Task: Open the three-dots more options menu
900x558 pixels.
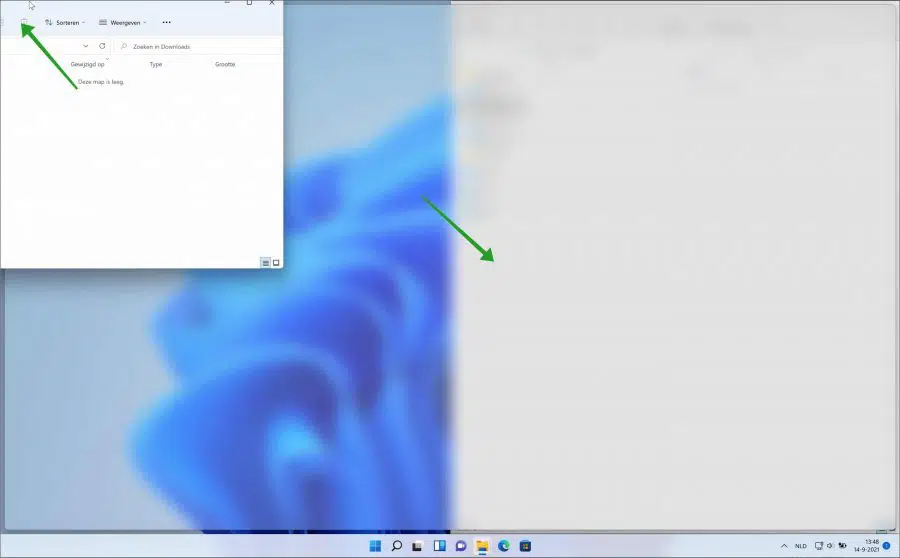Action: 166,22
